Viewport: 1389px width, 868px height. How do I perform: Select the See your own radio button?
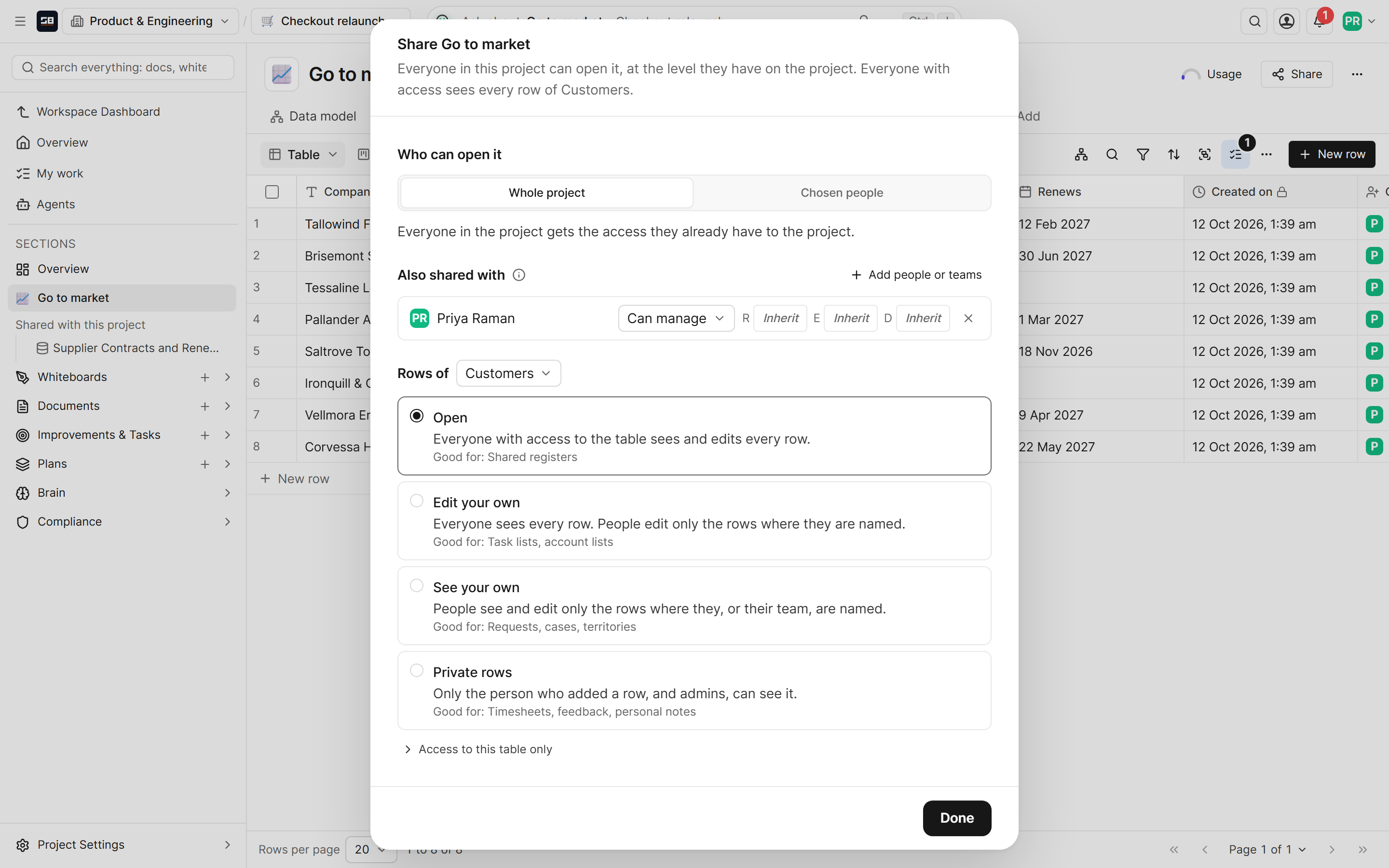(x=417, y=585)
